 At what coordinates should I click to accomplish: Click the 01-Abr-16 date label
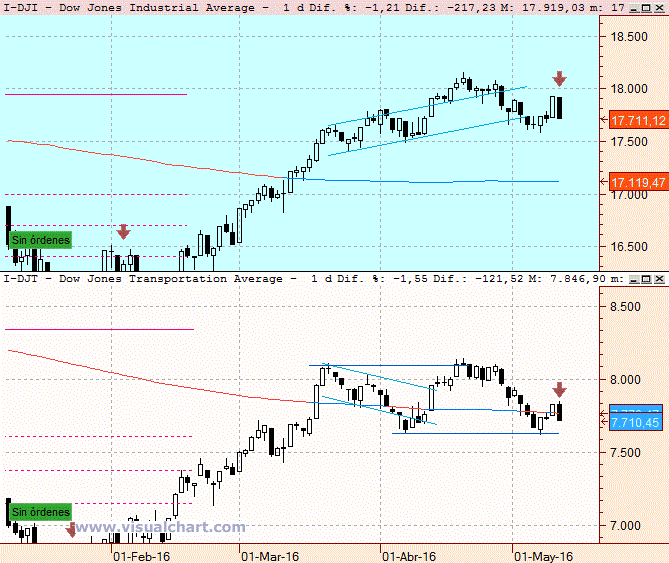409,556
